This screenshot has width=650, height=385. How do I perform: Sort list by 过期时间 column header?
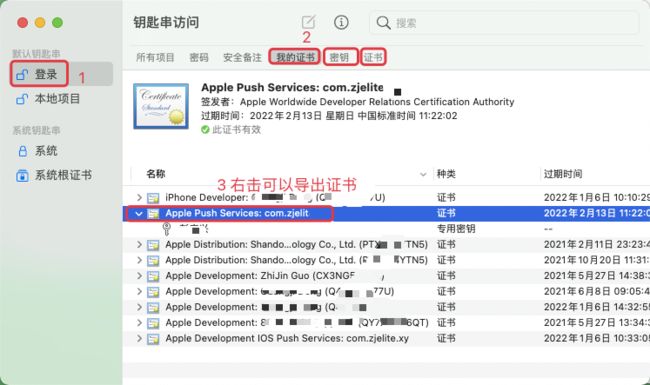click(x=563, y=174)
